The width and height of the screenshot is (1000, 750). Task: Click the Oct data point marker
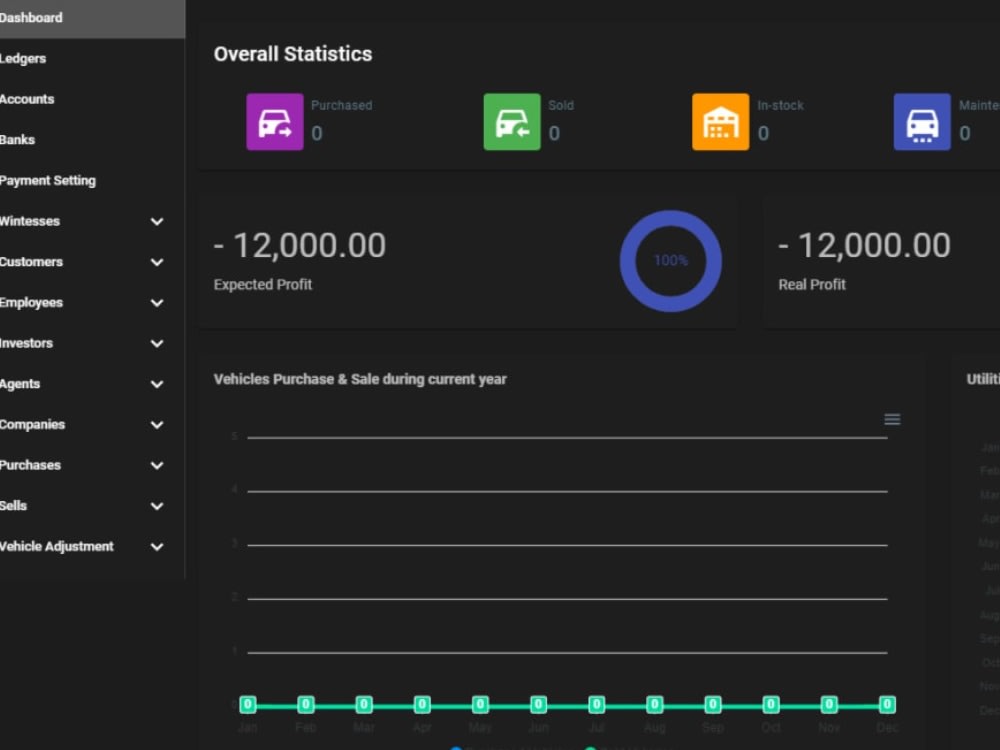[x=771, y=705]
